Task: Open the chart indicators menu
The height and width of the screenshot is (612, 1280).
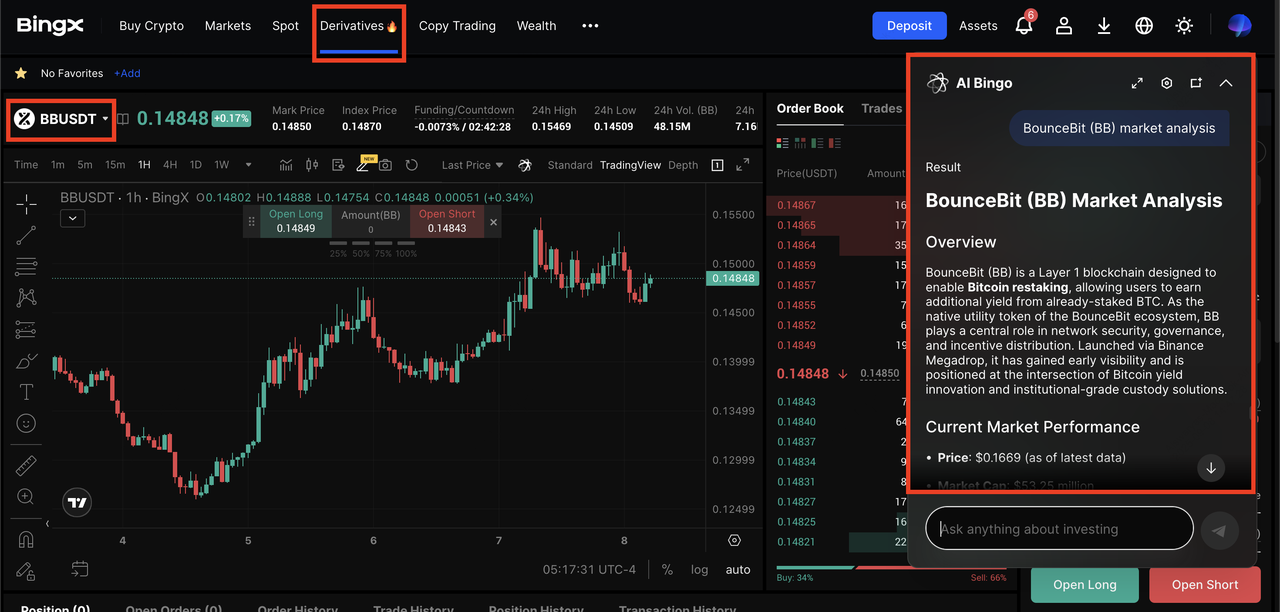Action: coord(286,165)
